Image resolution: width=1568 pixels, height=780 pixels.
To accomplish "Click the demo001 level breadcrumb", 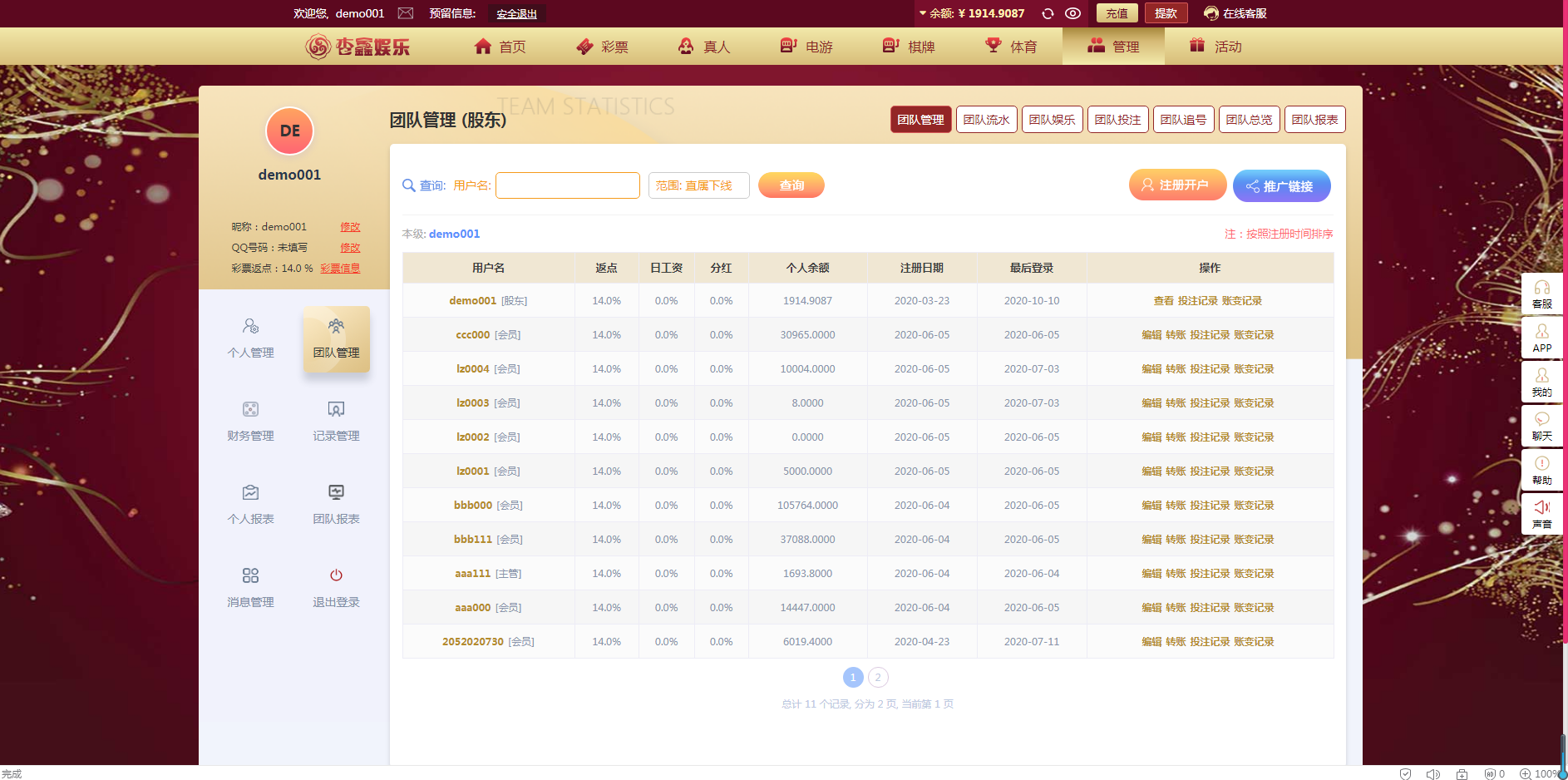I will (x=454, y=234).
